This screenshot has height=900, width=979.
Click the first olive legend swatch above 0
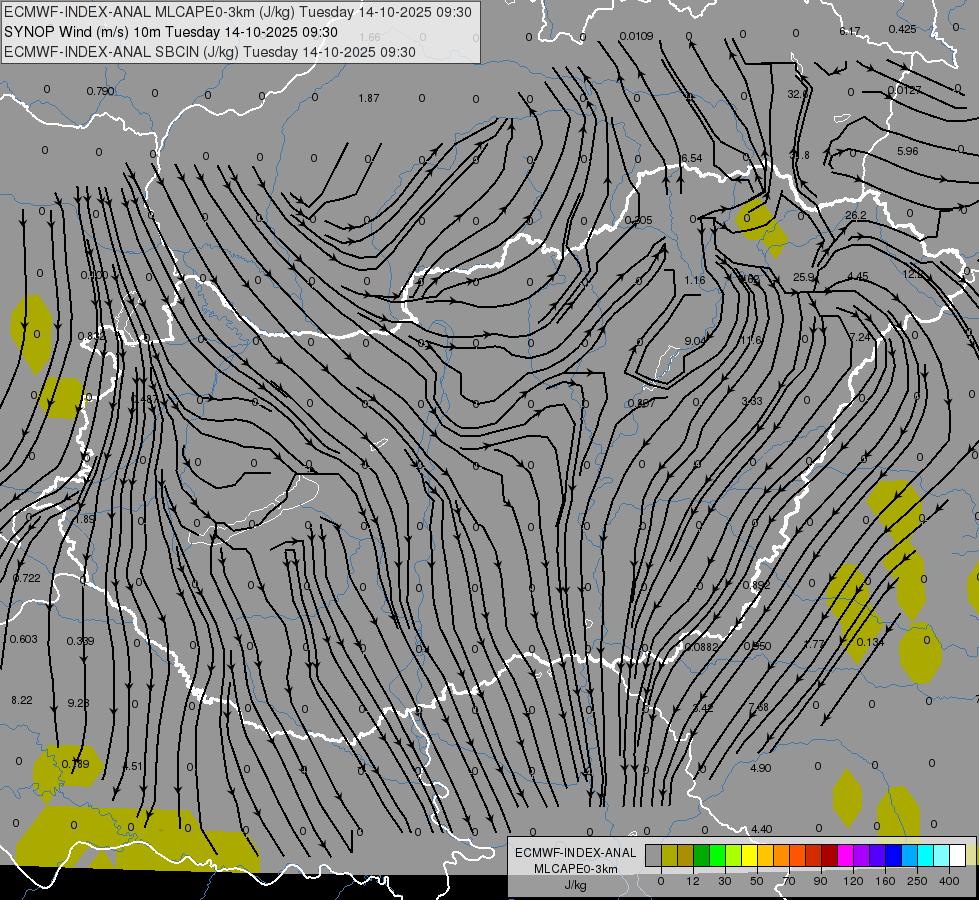tap(669, 855)
